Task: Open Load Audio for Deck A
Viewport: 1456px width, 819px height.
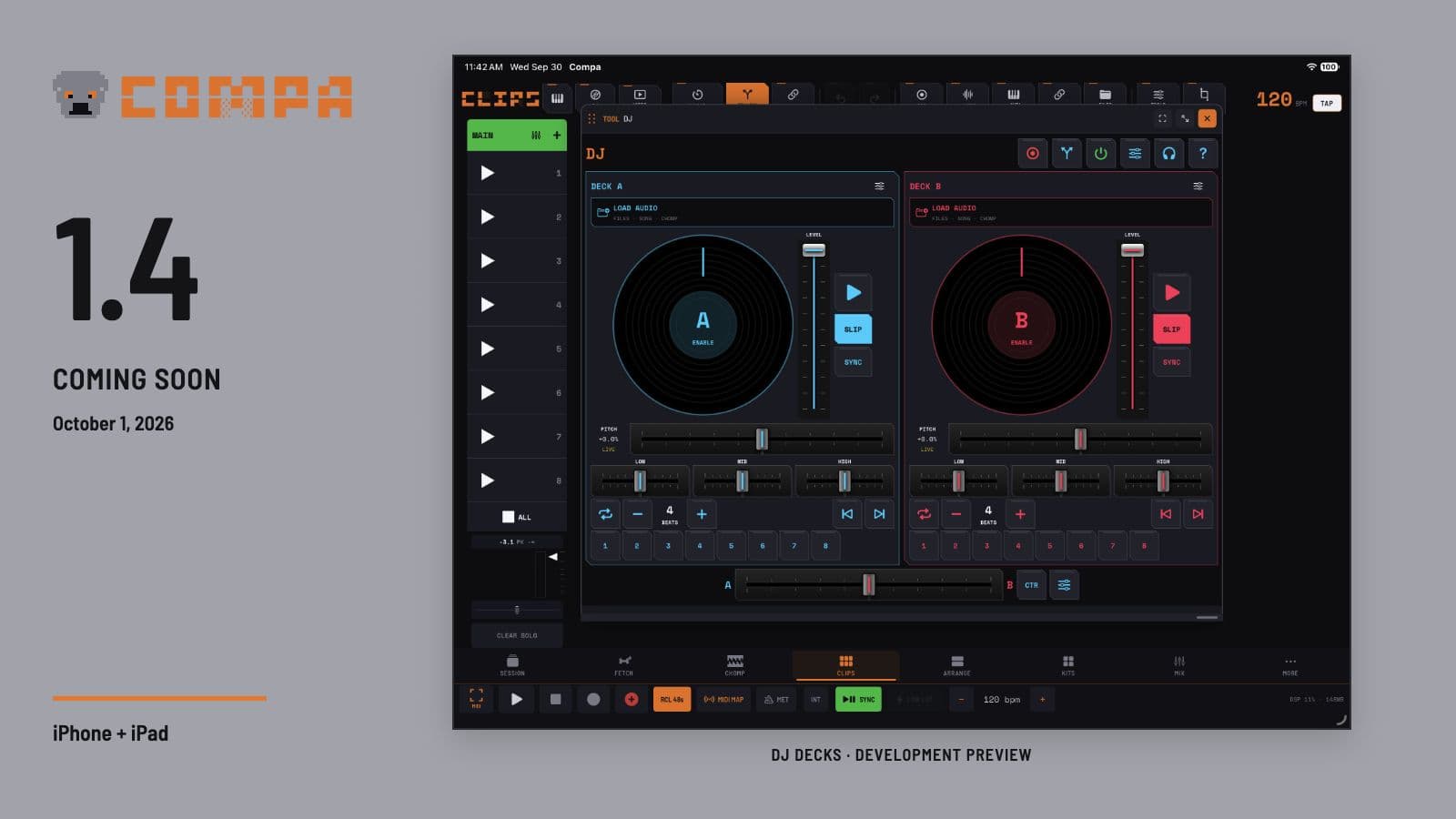Action: point(742,212)
